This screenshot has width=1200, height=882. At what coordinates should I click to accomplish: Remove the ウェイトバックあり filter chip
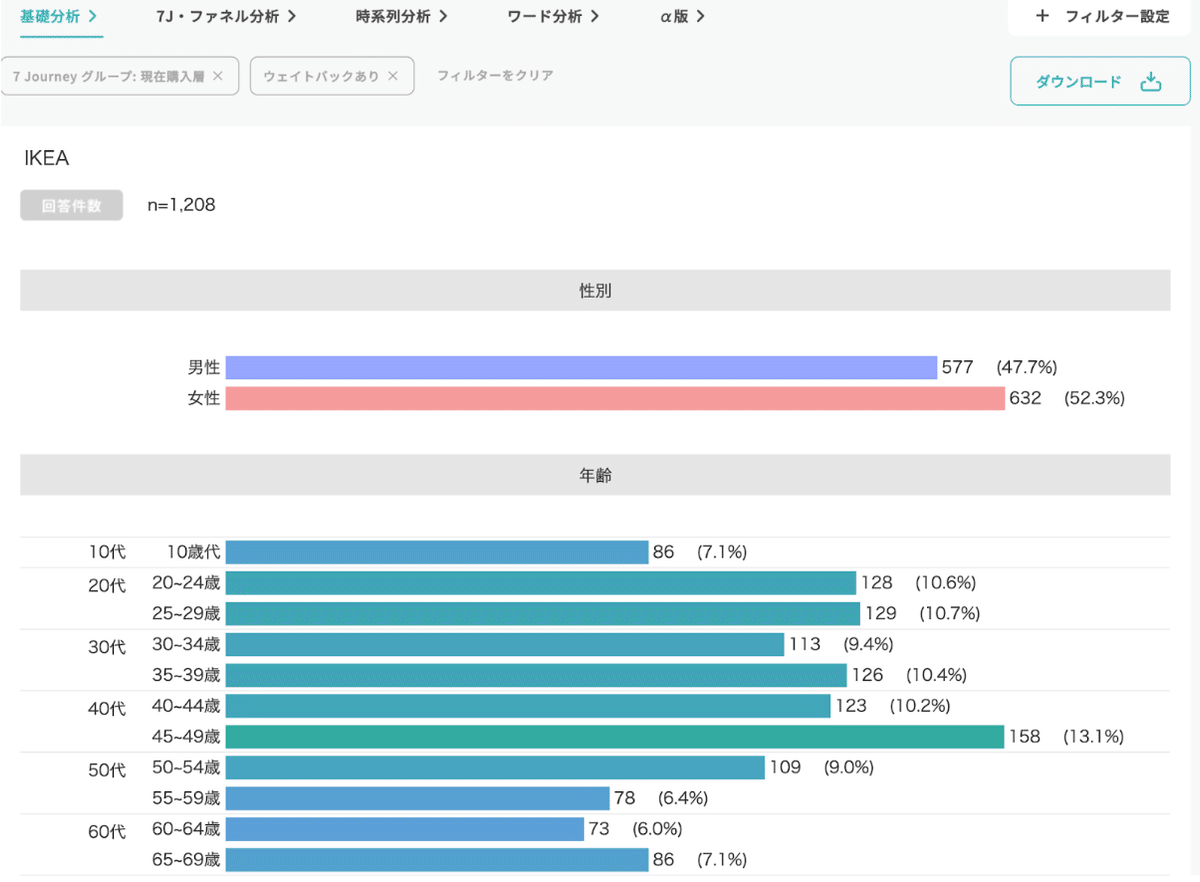click(x=393, y=76)
